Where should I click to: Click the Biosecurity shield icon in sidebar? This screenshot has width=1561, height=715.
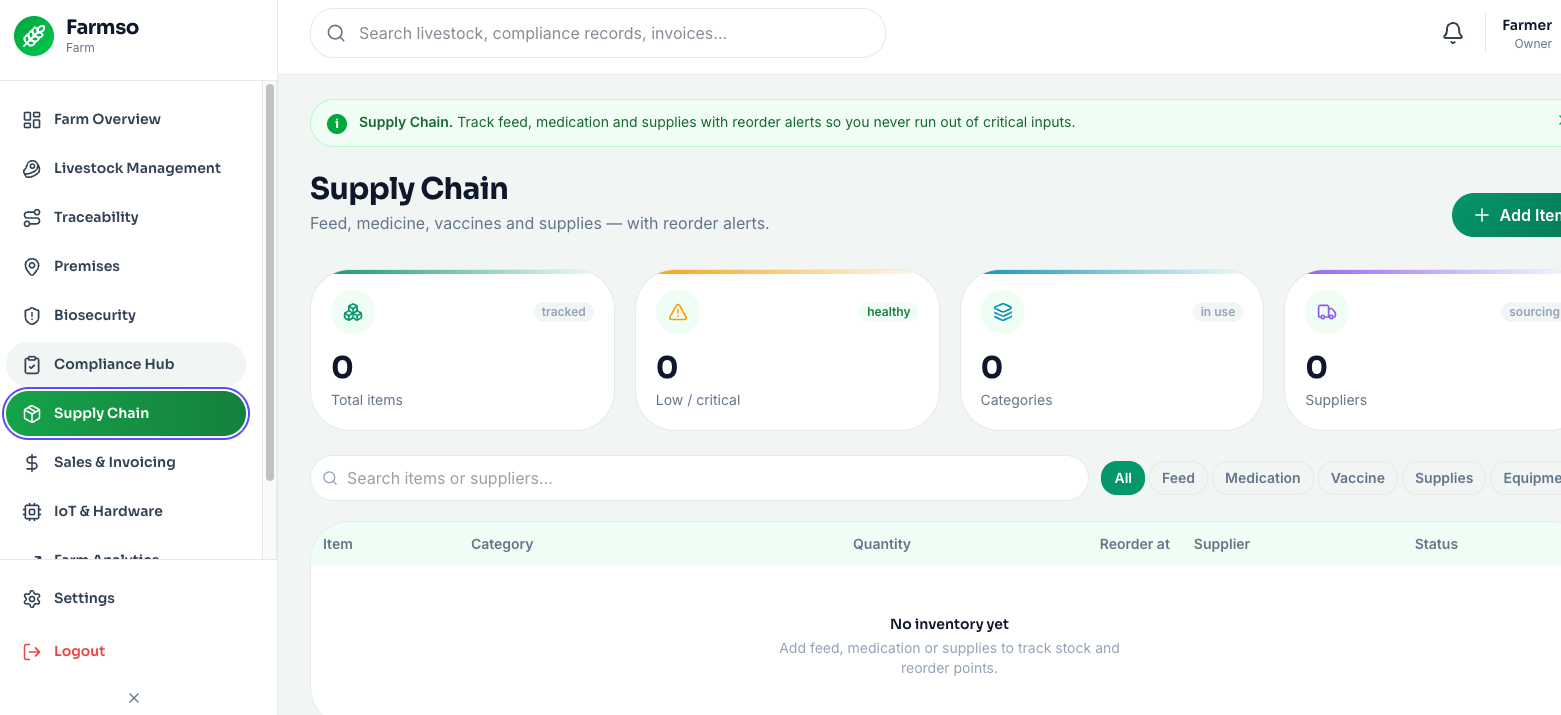tap(32, 315)
